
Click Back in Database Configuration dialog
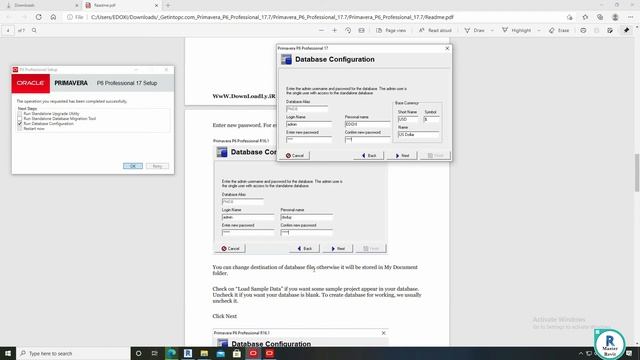369,156
